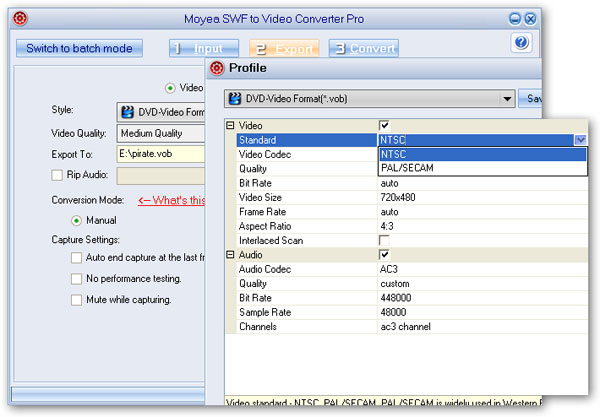The height and width of the screenshot is (417, 600).
Task: Click the Export To path field
Action: 161,154
